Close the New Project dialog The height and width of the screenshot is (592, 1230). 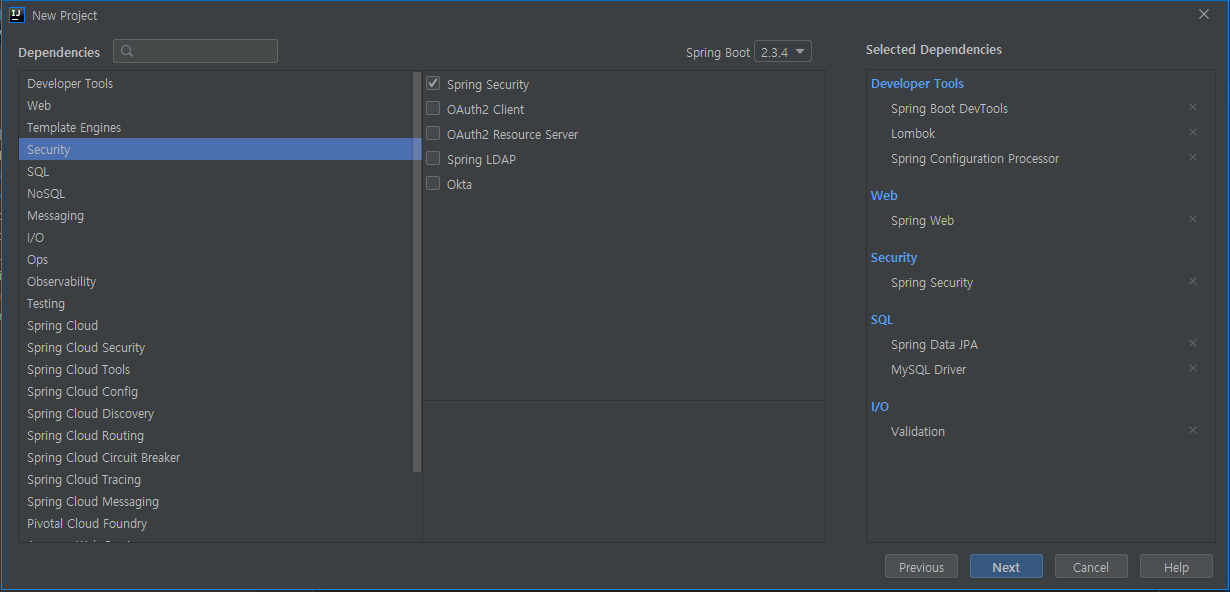pos(1203,15)
